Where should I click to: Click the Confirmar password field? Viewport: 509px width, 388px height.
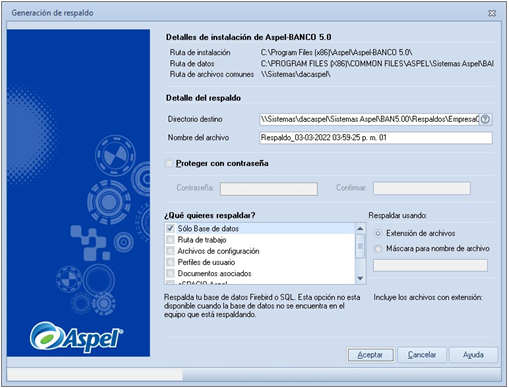(x=422, y=188)
